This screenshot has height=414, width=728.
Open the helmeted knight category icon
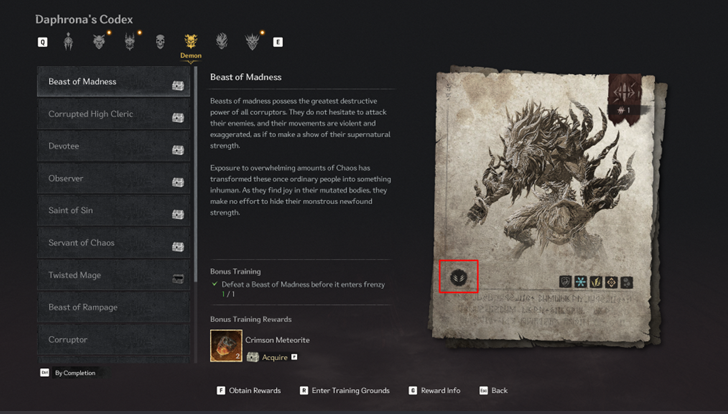[x=68, y=42]
